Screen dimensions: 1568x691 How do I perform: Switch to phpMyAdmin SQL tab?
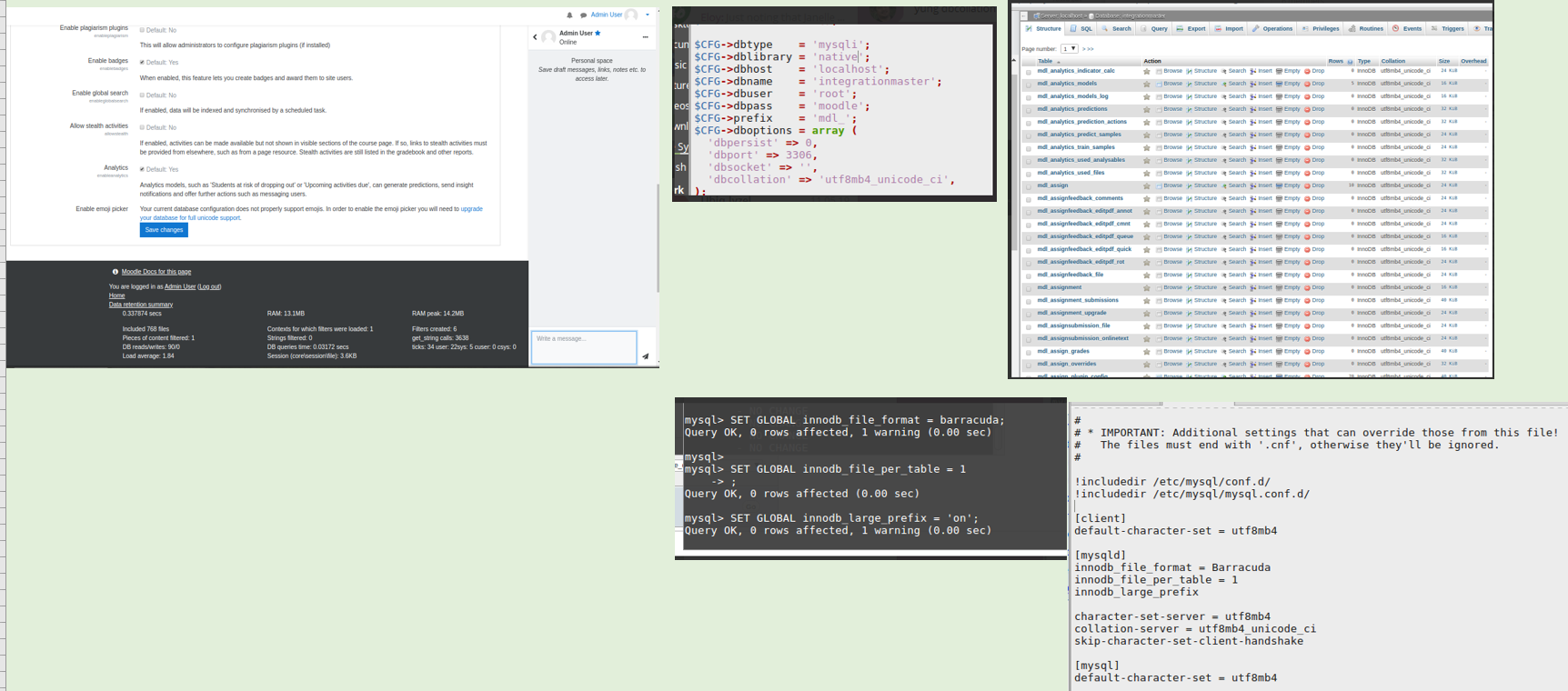tap(1081, 28)
